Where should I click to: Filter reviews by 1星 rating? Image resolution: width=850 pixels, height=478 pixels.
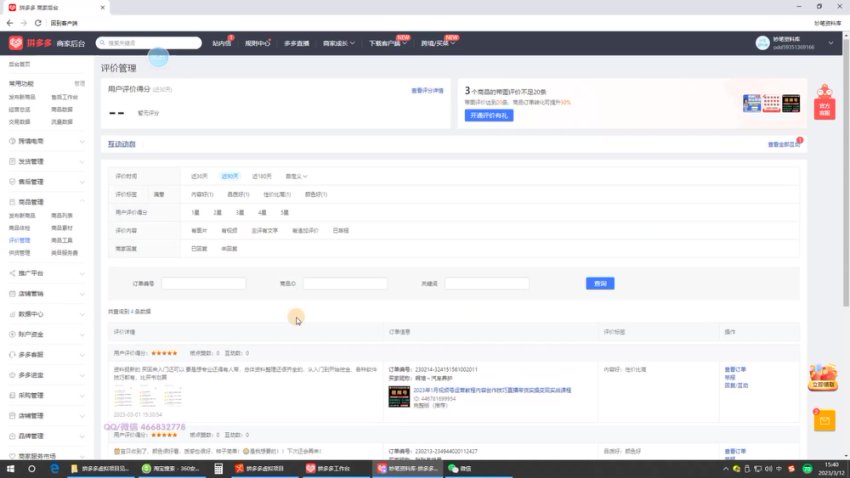195,212
